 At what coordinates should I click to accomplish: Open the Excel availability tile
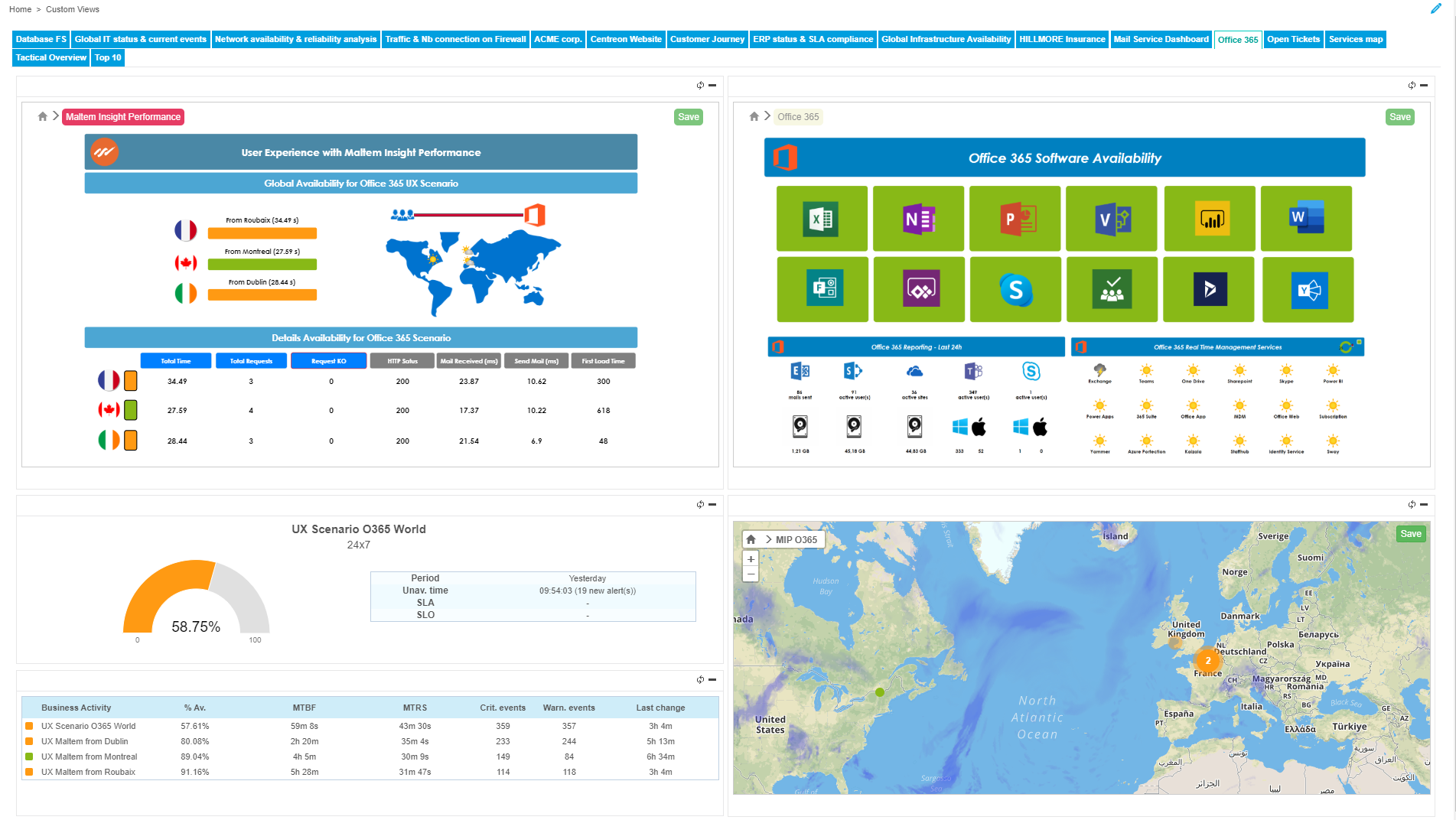(x=822, y=219)
